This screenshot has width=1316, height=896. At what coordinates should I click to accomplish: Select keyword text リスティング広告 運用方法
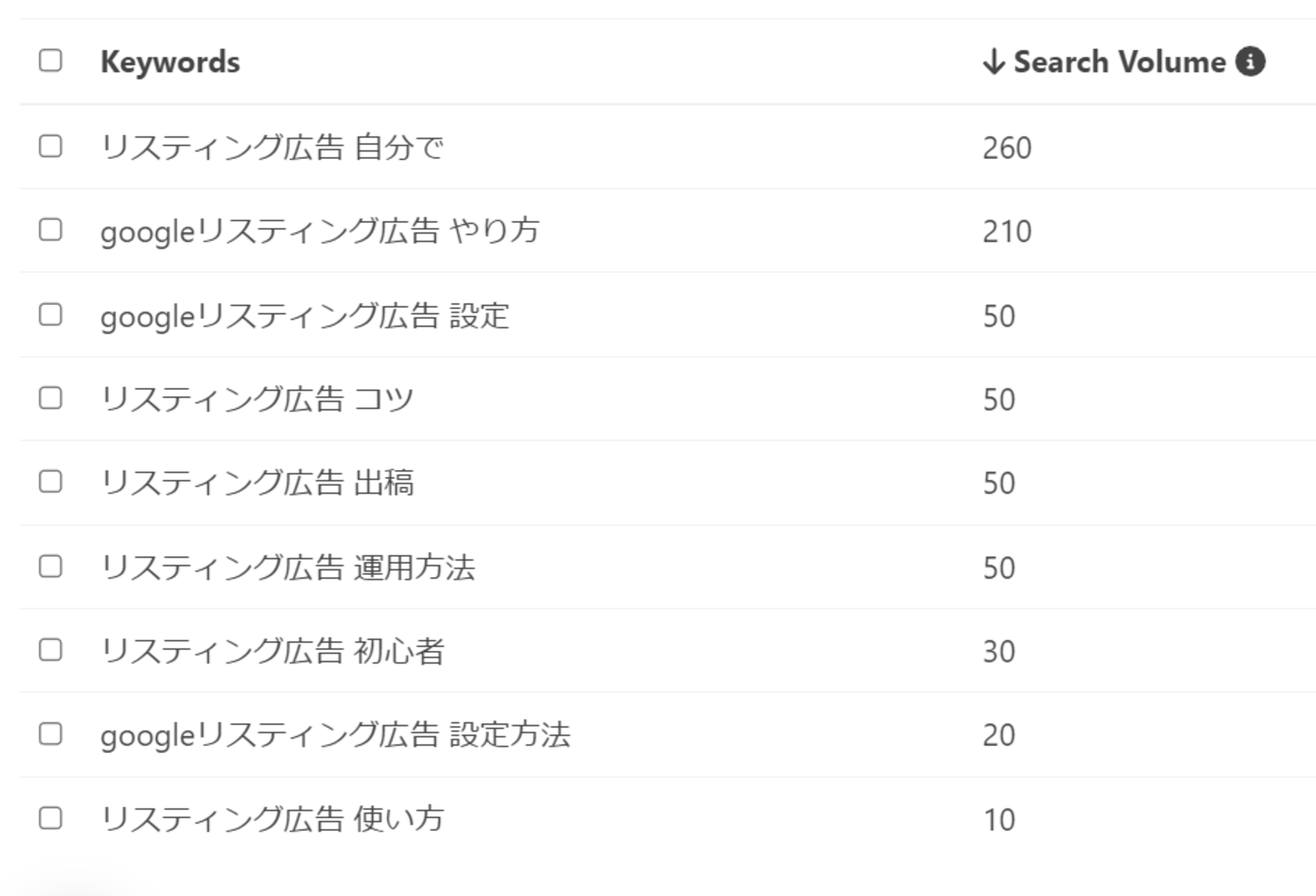pos(287,568)
